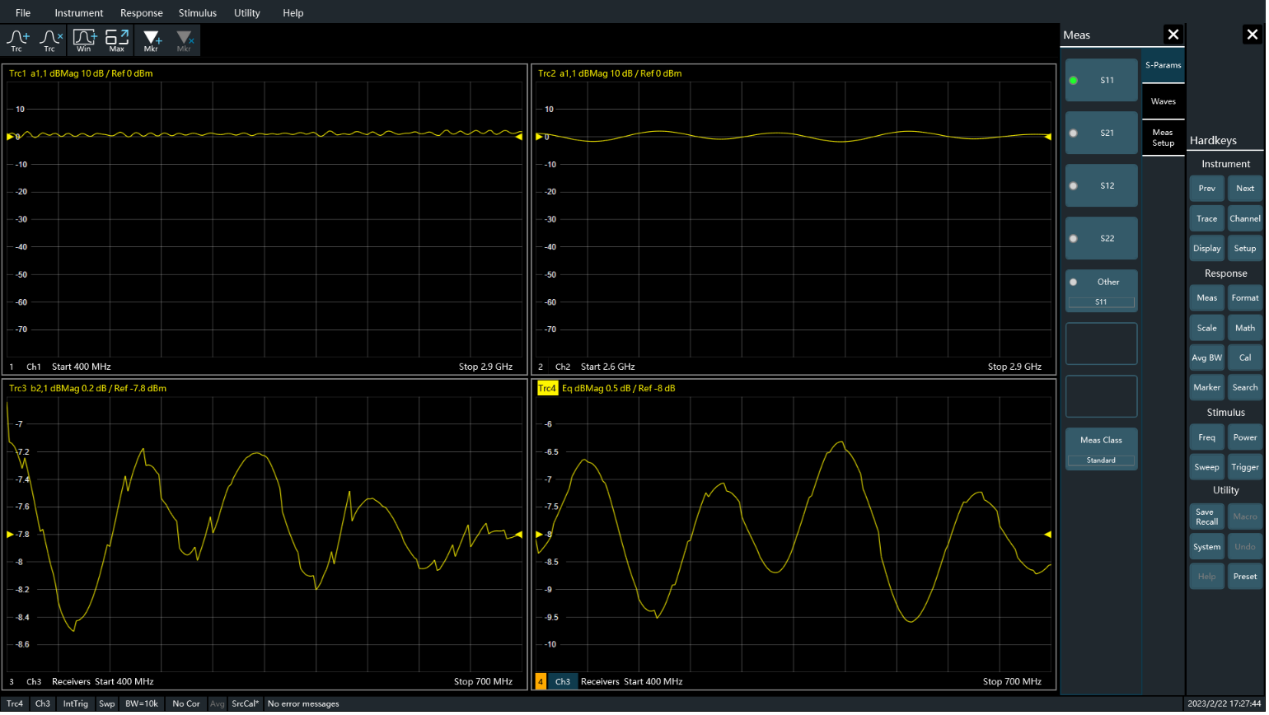The height and width of the screenshot is (715, 1269).
Task: Select the S22 measurement radio button
Action: tap(1101, 238)
